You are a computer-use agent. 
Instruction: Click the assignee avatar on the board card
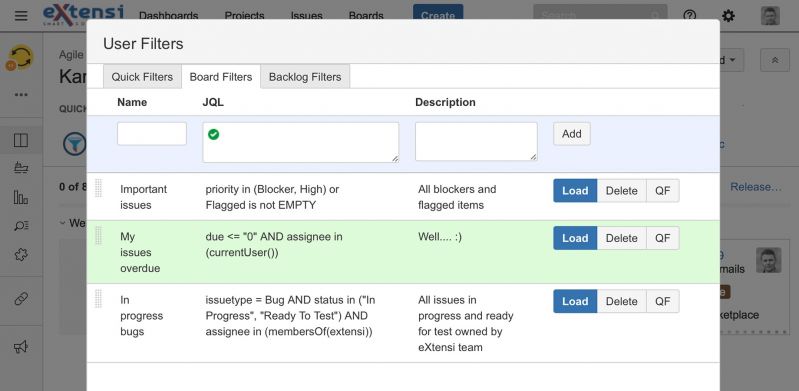pyautogui.click(x=768, y=260)
